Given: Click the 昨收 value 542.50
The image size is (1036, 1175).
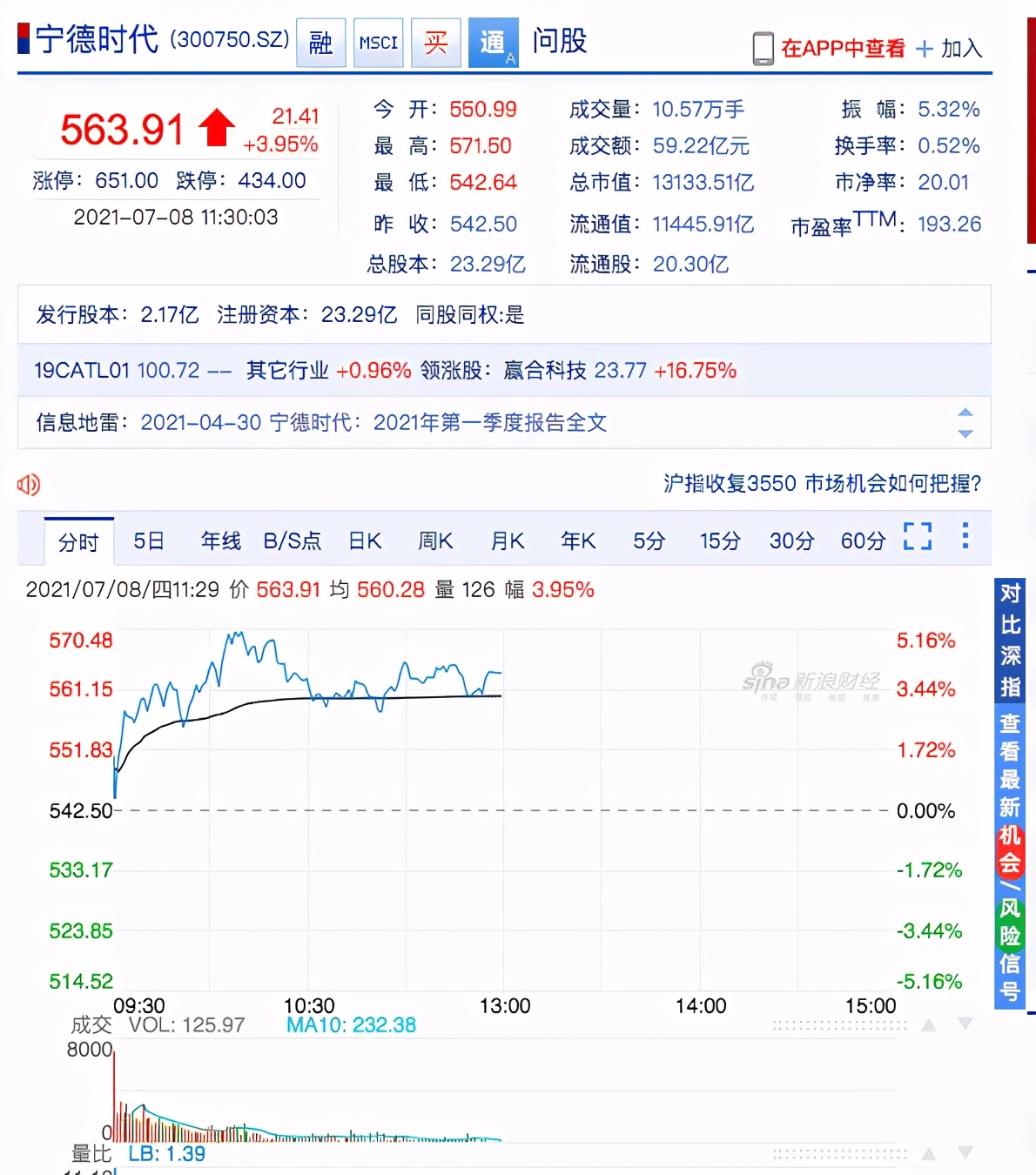Looking at the screenshot, I should point(483,225).
